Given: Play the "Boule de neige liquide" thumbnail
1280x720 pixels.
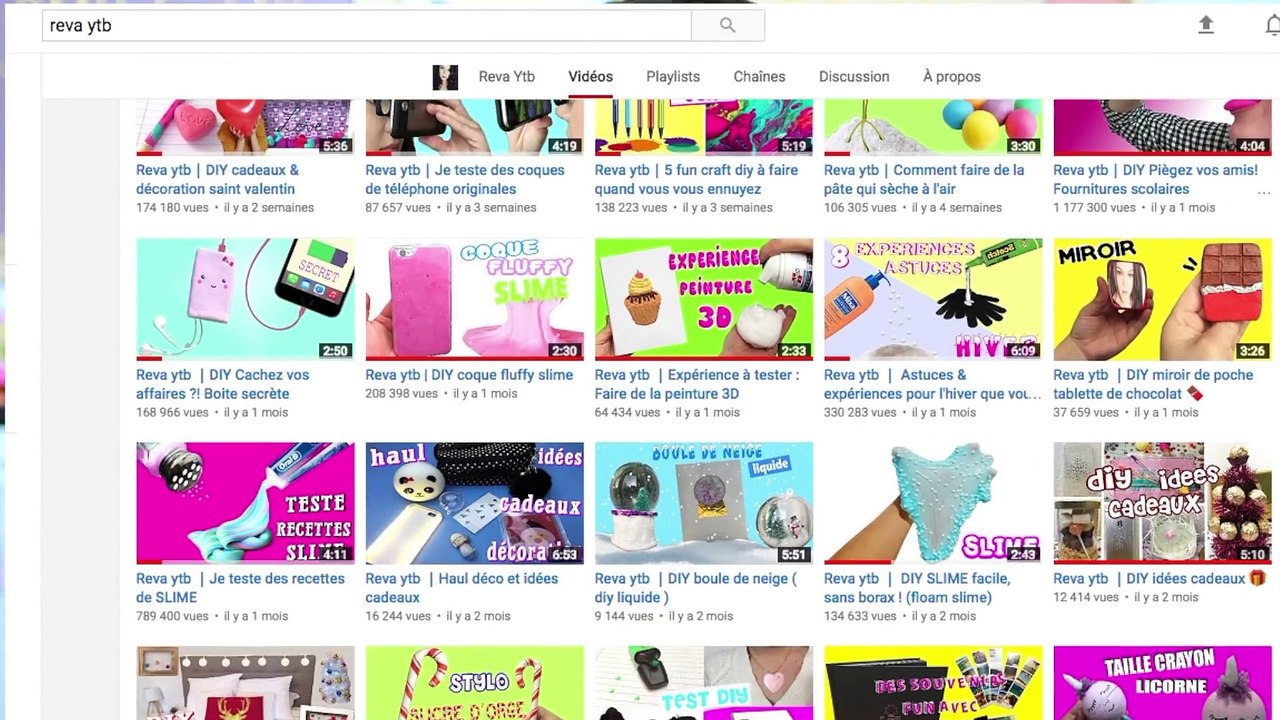Looking at the screenshot, I should point(704,503).
